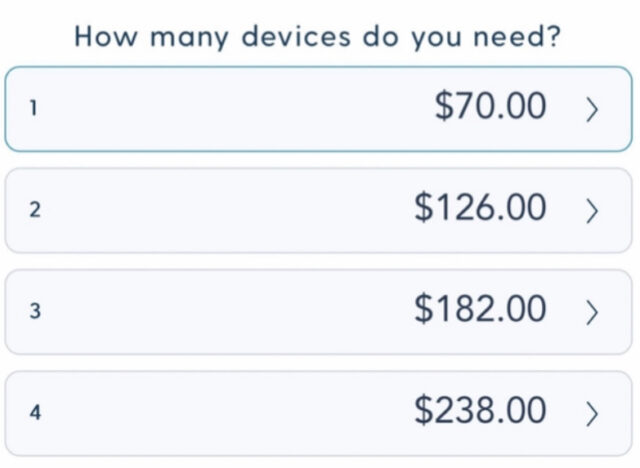
Task: Click the $70.00 price
Action: click(490, 106)
